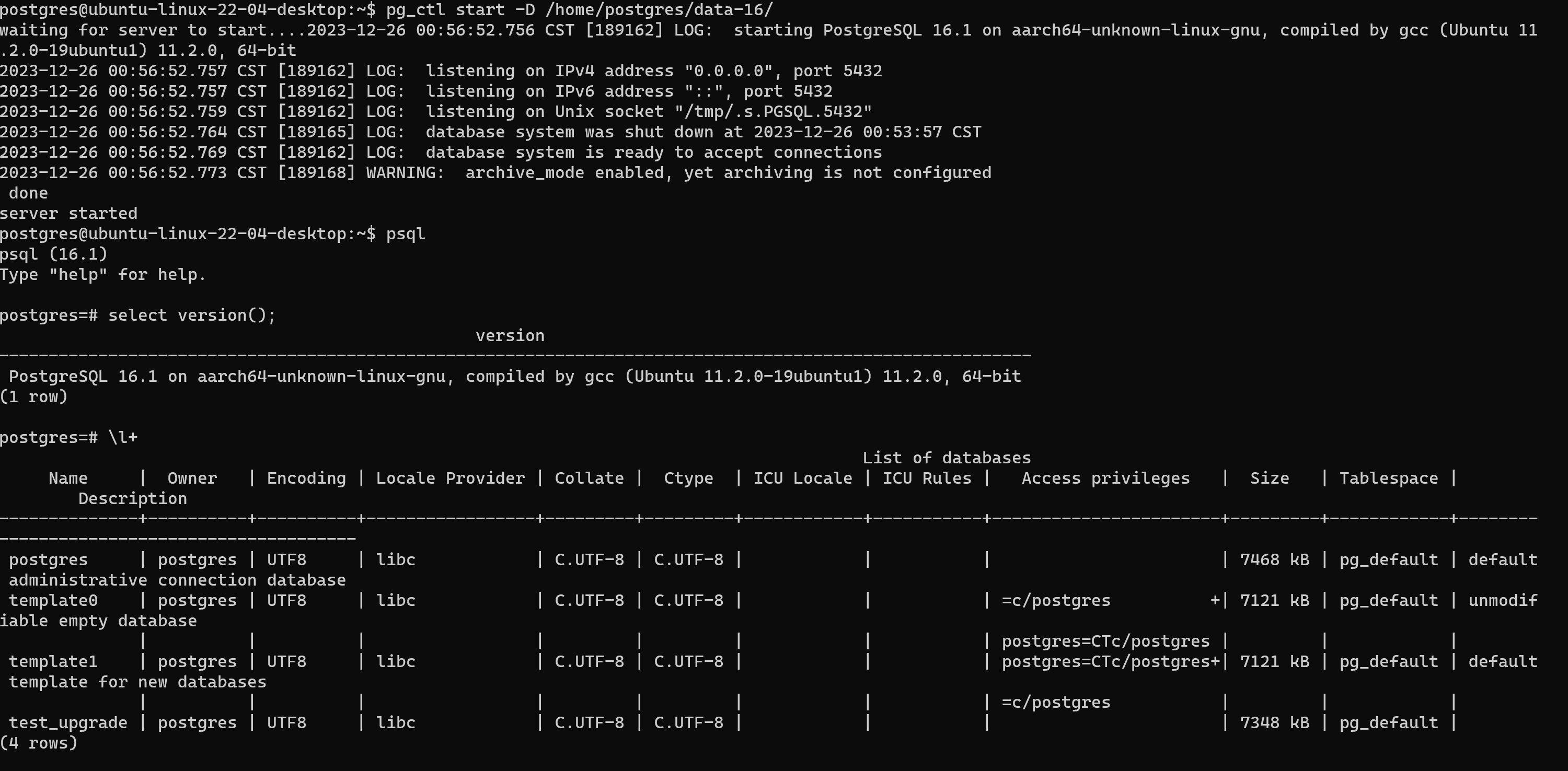Click the Unix socket path /tmp/.s.PGSQL.5432
This screenshot has height=771, width=1568.
(x=773, y=112)
